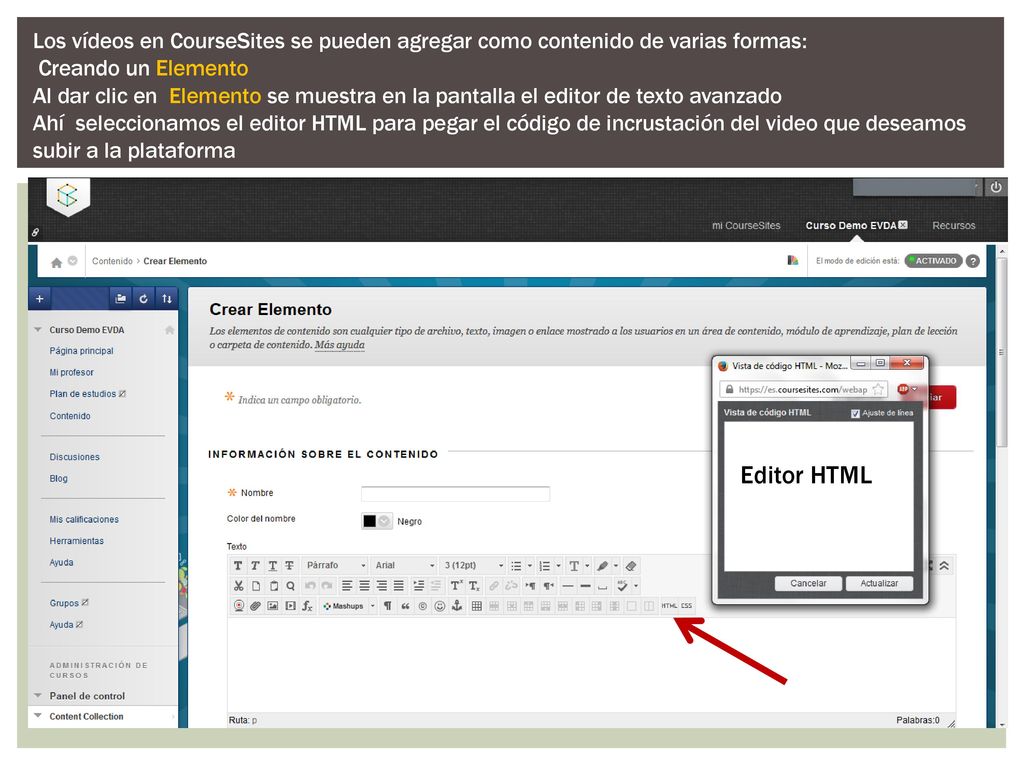
Task: Click Cancelar in HTML code view
Action: click(x=808, y=583)
